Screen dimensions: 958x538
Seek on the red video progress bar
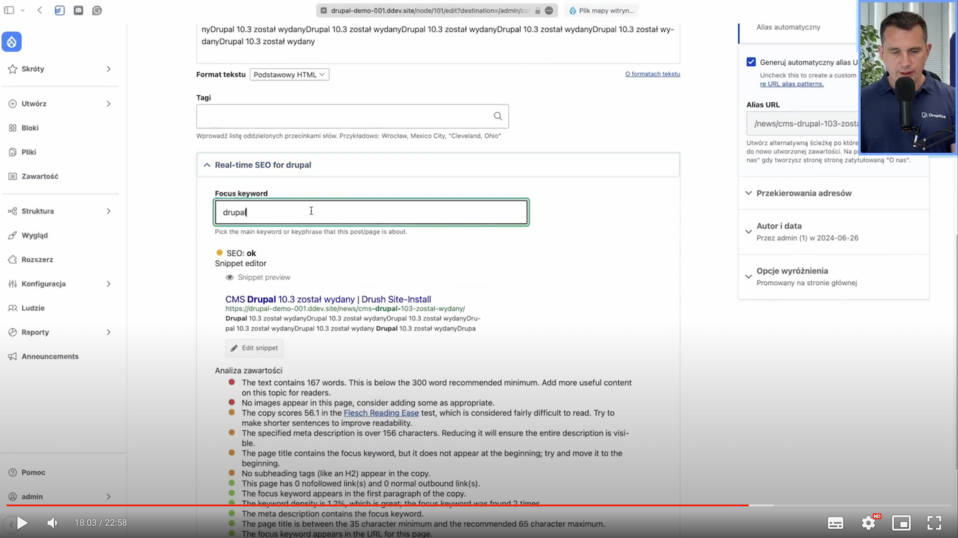(377, 505)
